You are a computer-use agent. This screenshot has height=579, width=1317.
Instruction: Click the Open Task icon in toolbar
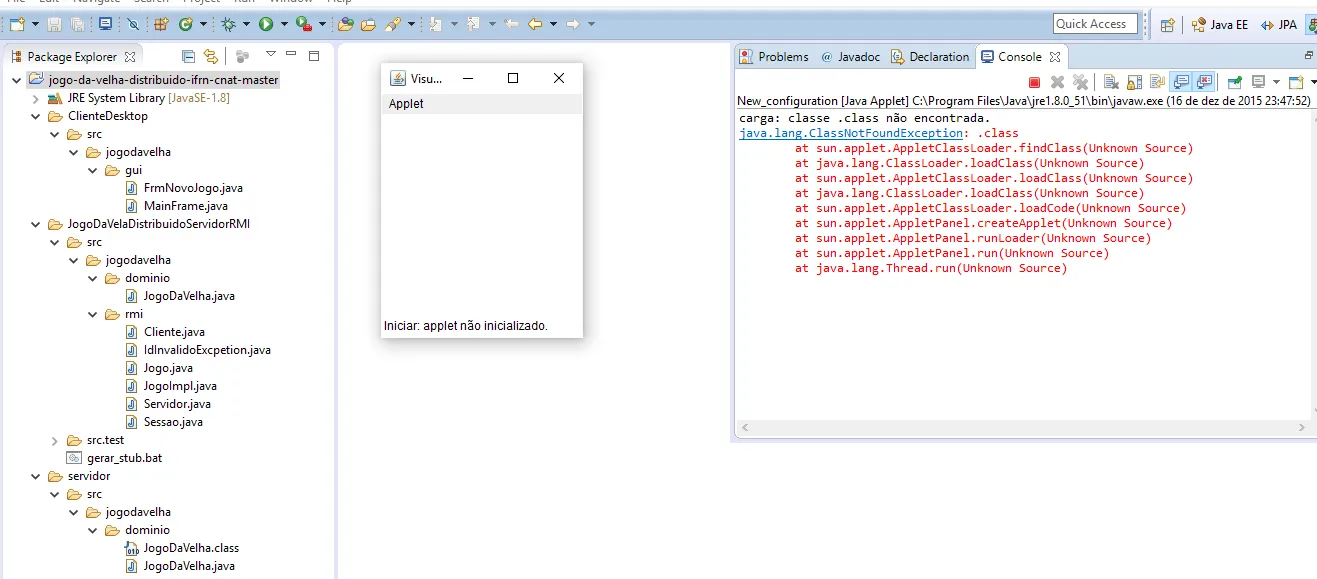[368, 24]
